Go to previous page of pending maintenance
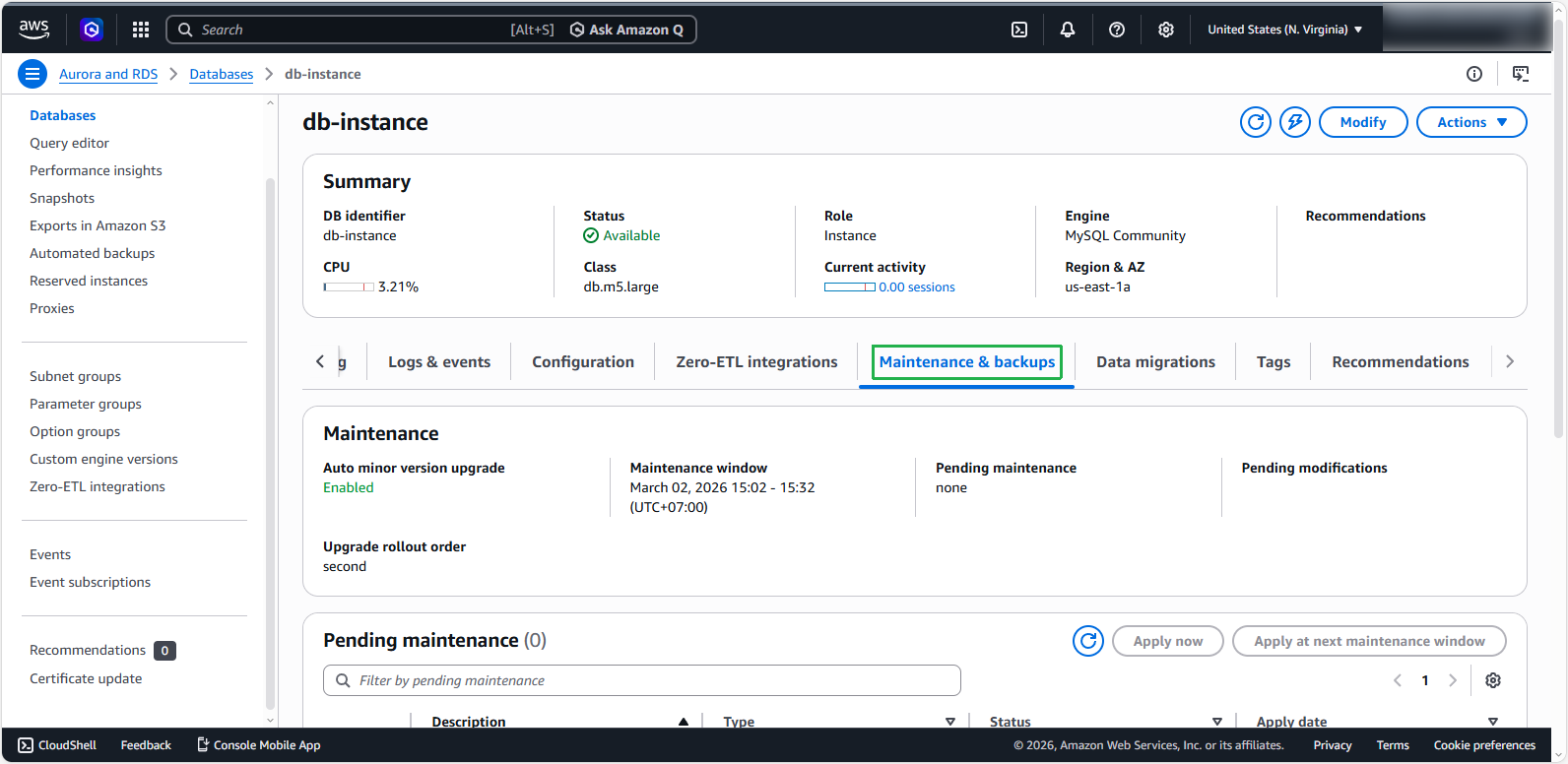The height and width of the screenshot is (764, 1568). tap(1397, 680)
